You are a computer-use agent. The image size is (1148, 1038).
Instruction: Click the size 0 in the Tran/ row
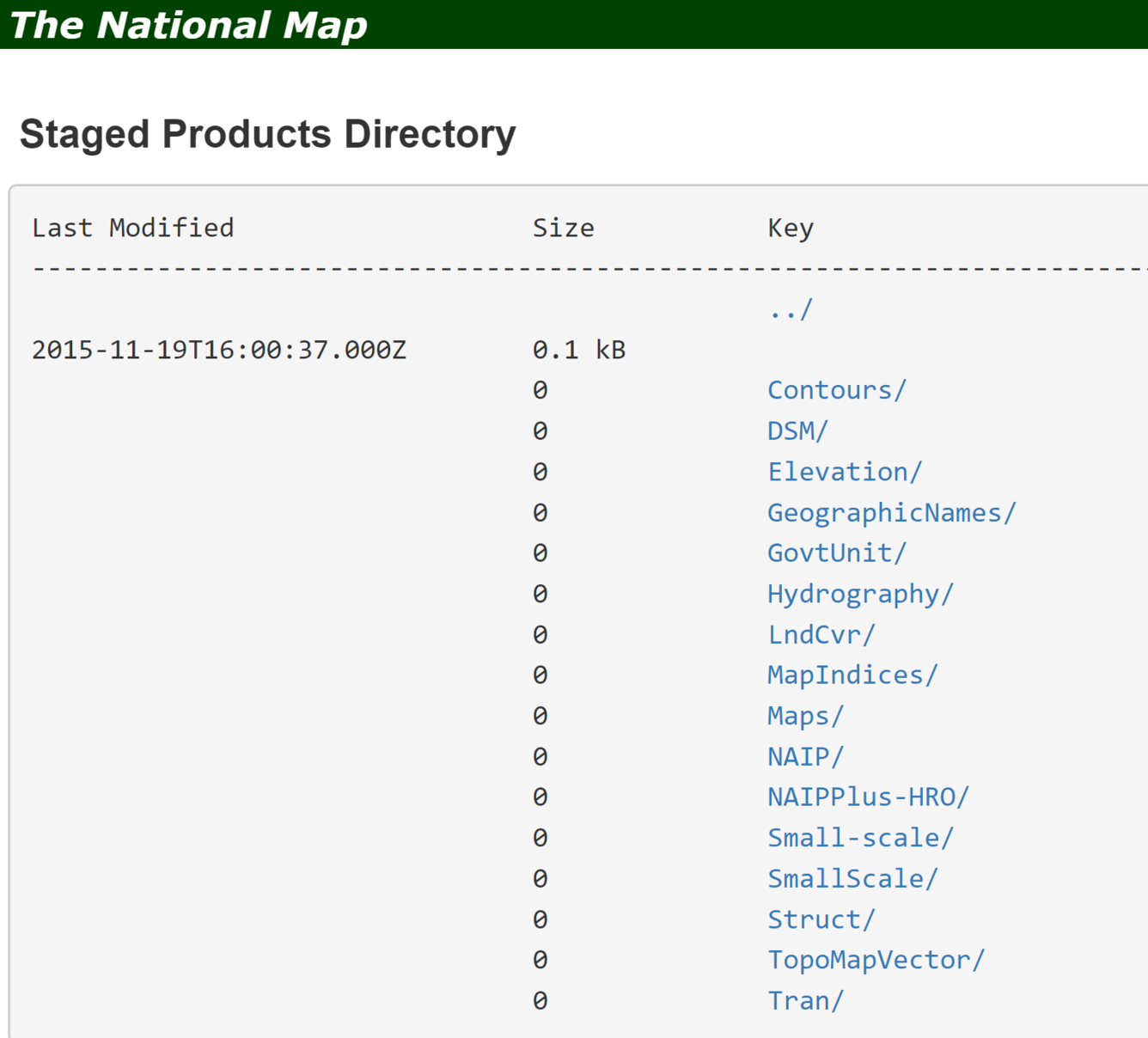pos(540,1001)
